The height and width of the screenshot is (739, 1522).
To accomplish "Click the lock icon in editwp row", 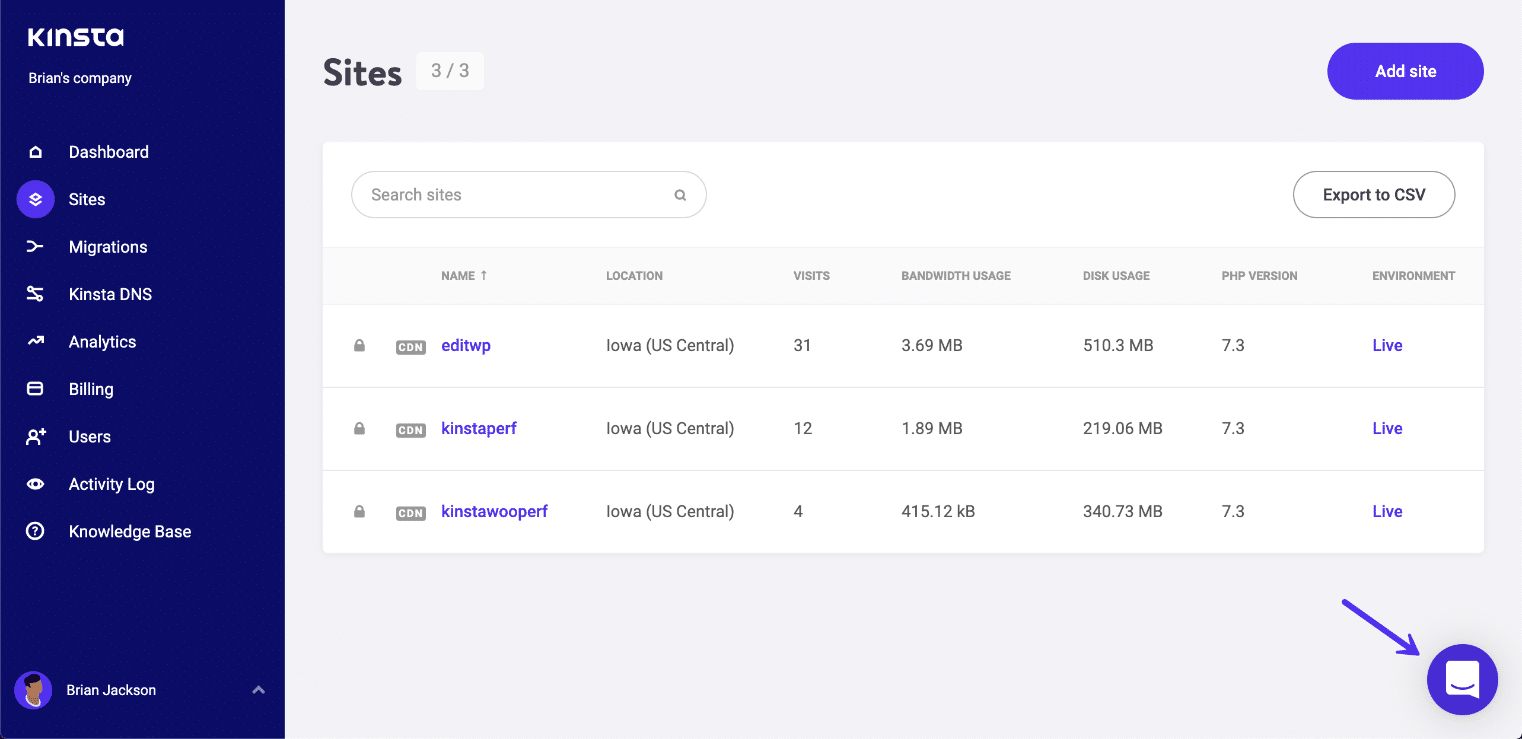I will point(359,346).
